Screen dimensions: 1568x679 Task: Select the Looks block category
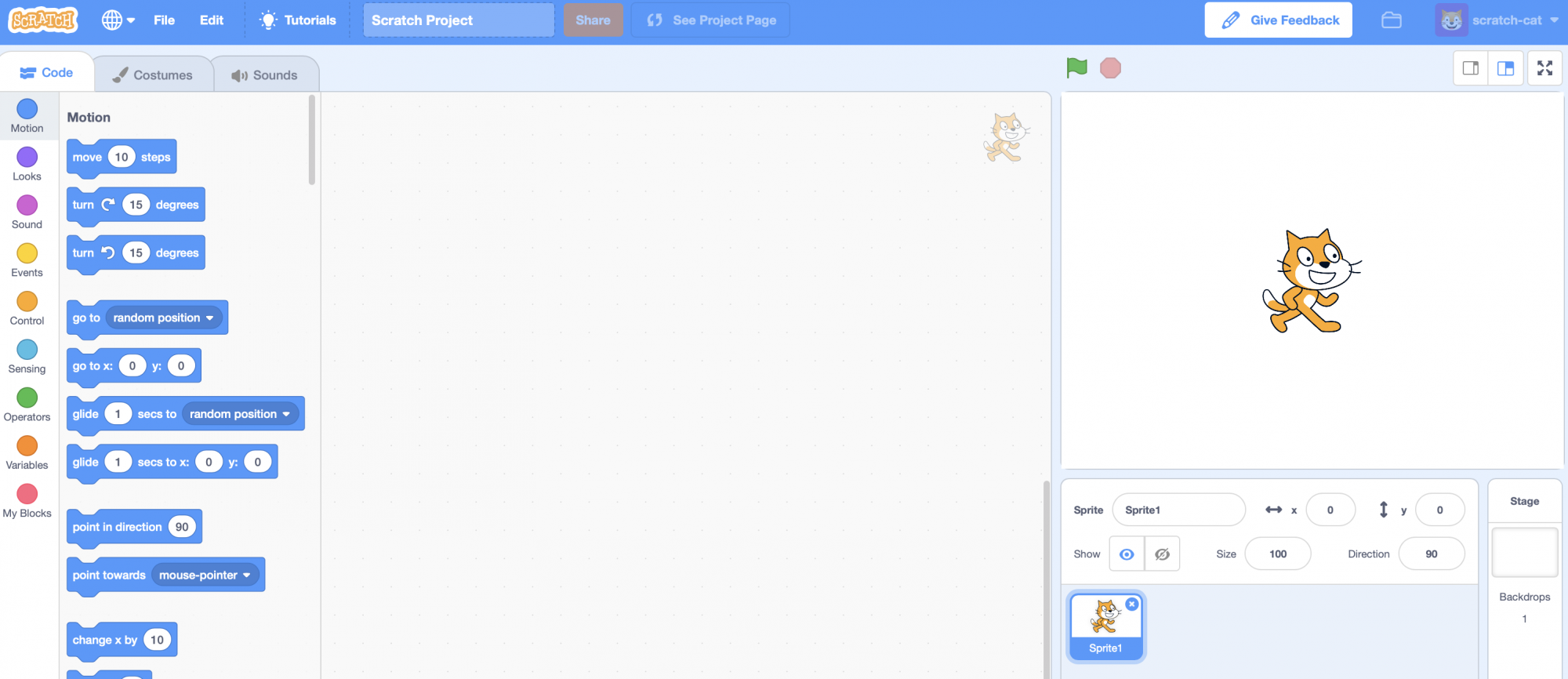(x=27, y=164)
